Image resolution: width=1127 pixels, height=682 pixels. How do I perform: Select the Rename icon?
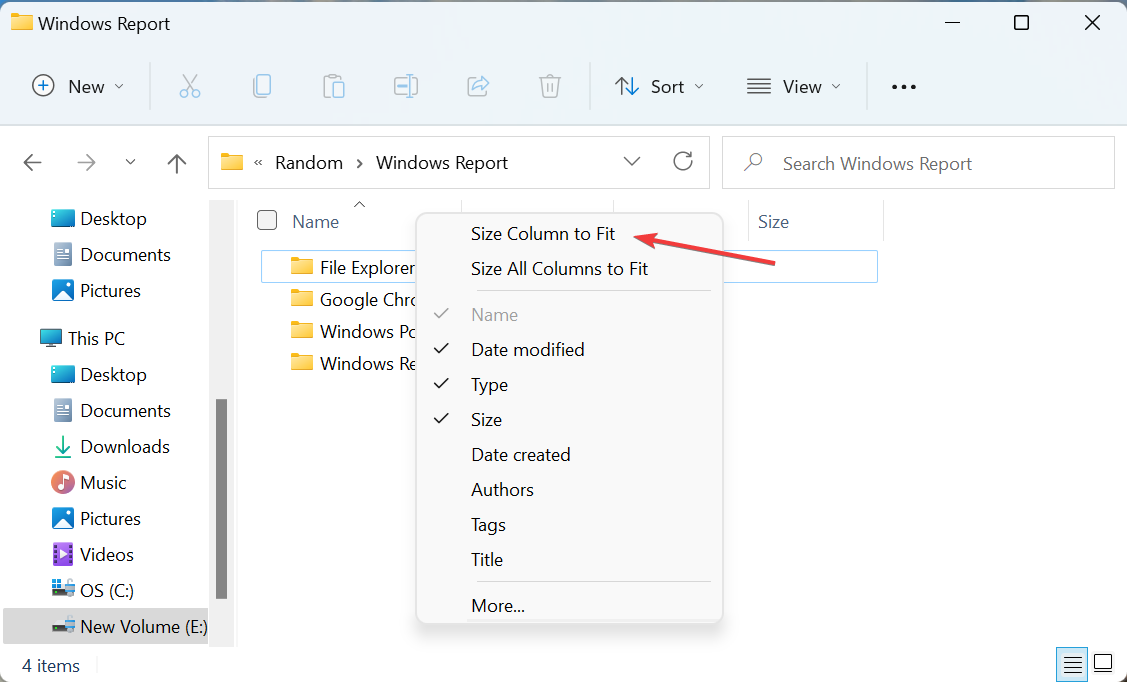[x=406, y=86]
